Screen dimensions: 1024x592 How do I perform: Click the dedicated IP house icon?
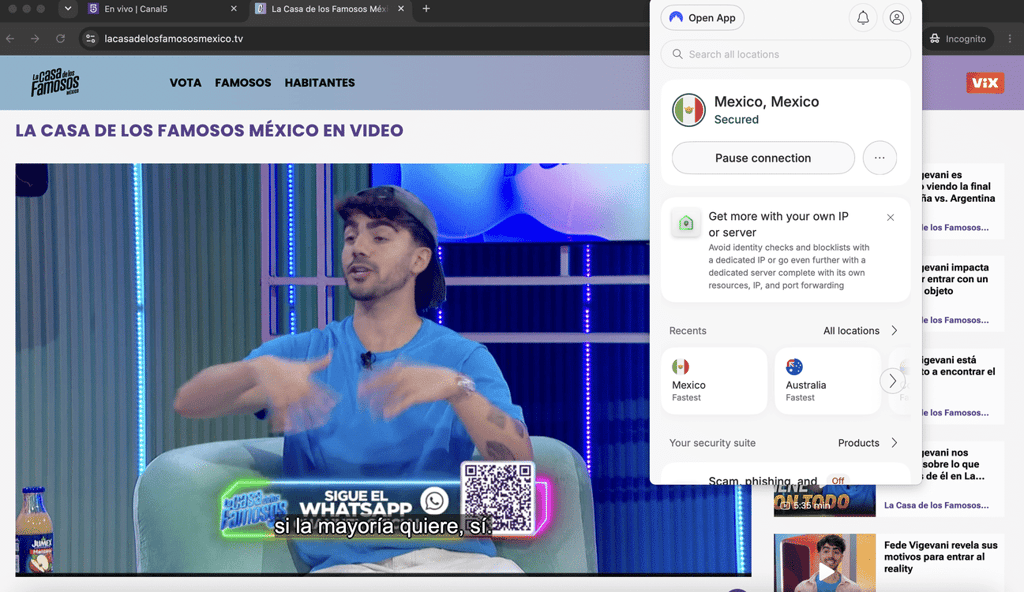point(686,223)
